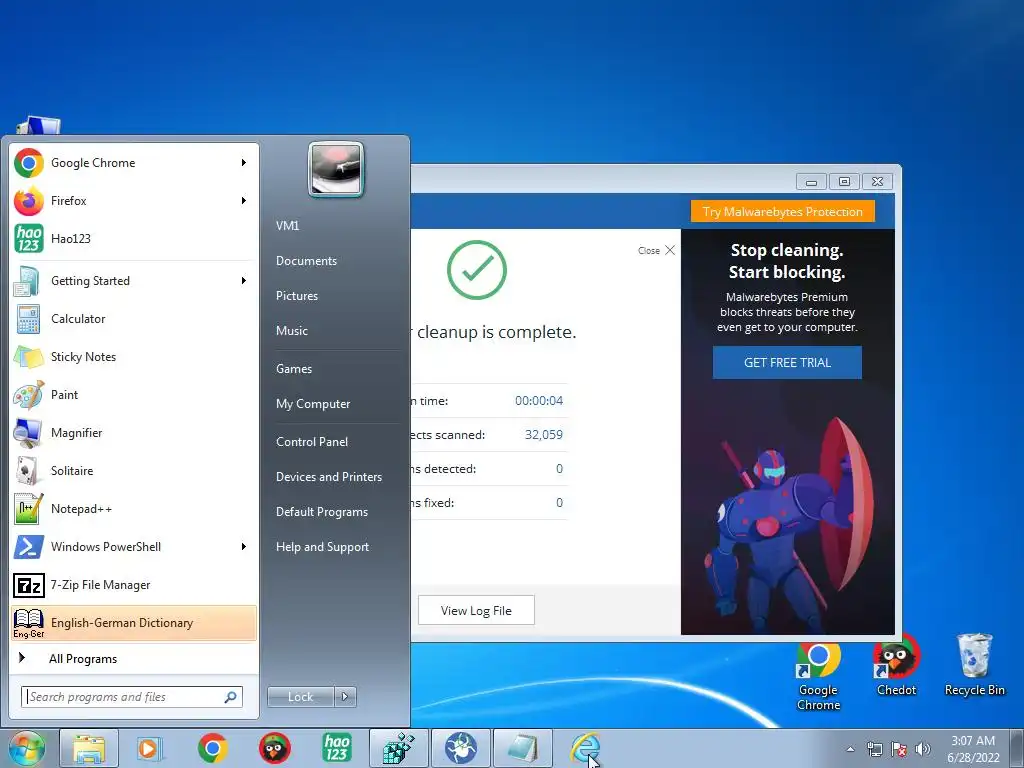Click the green checkmark completion icon
The width and height of the screenshot is (1024, 768).
477,270
